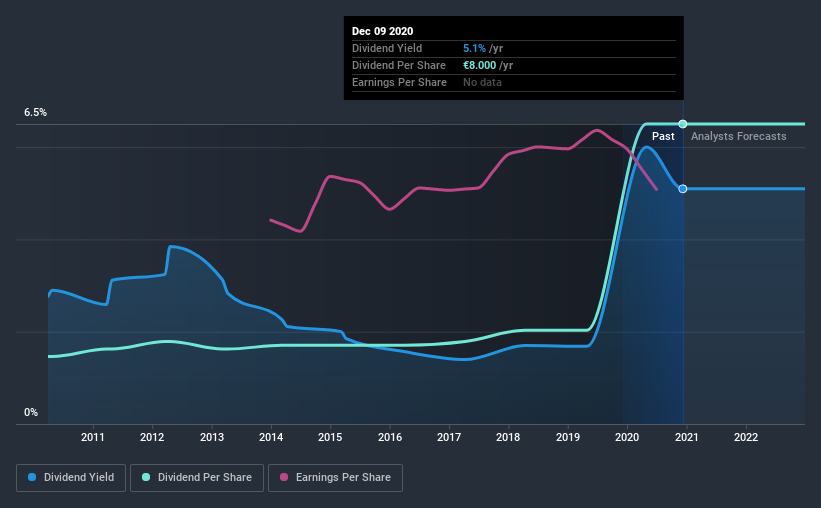Select the 2017 tick on the year axis
821x508 pixels.
click(x=449, y=437)
